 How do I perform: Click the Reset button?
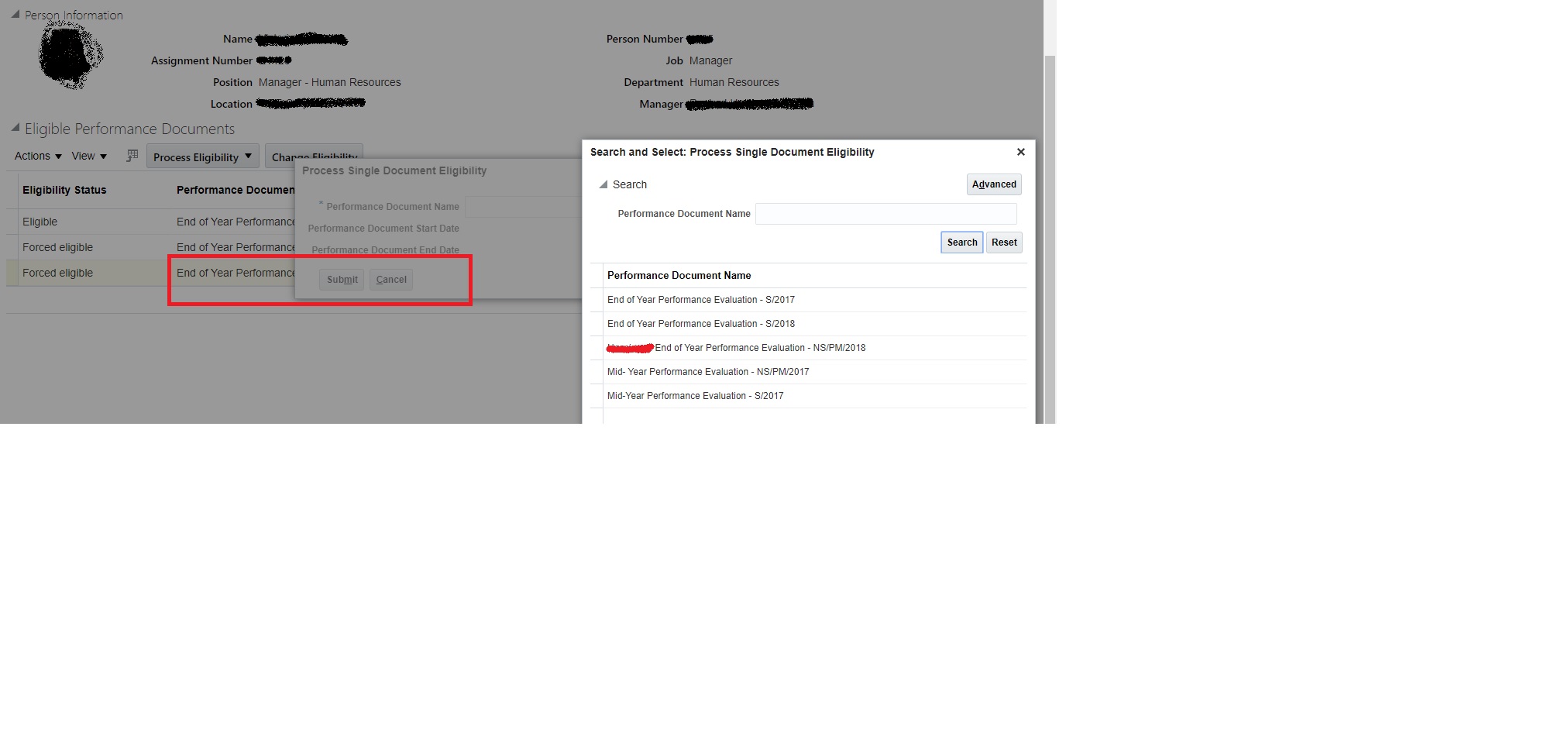(x=1003, y=242)
